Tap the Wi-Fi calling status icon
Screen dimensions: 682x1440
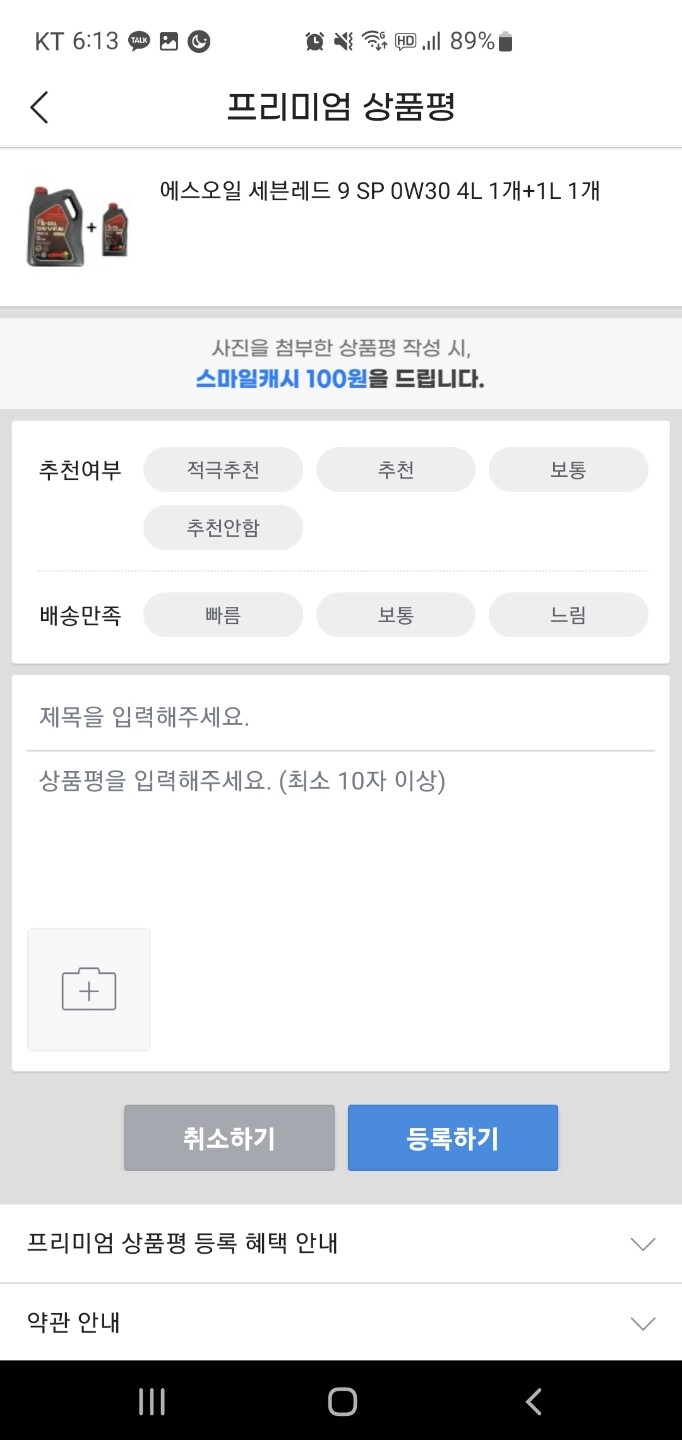coord(375,41)
